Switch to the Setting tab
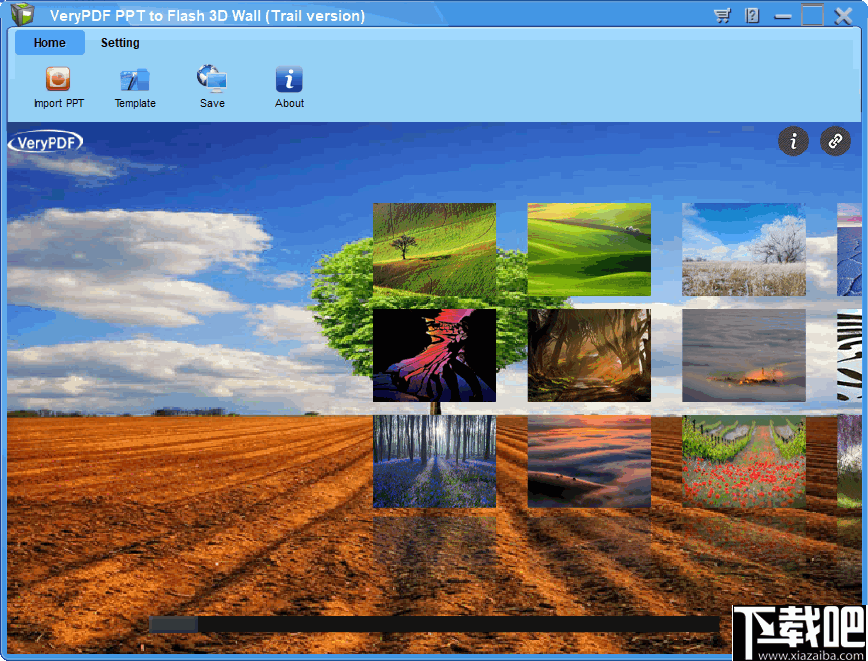 click(x=120, y=43)
